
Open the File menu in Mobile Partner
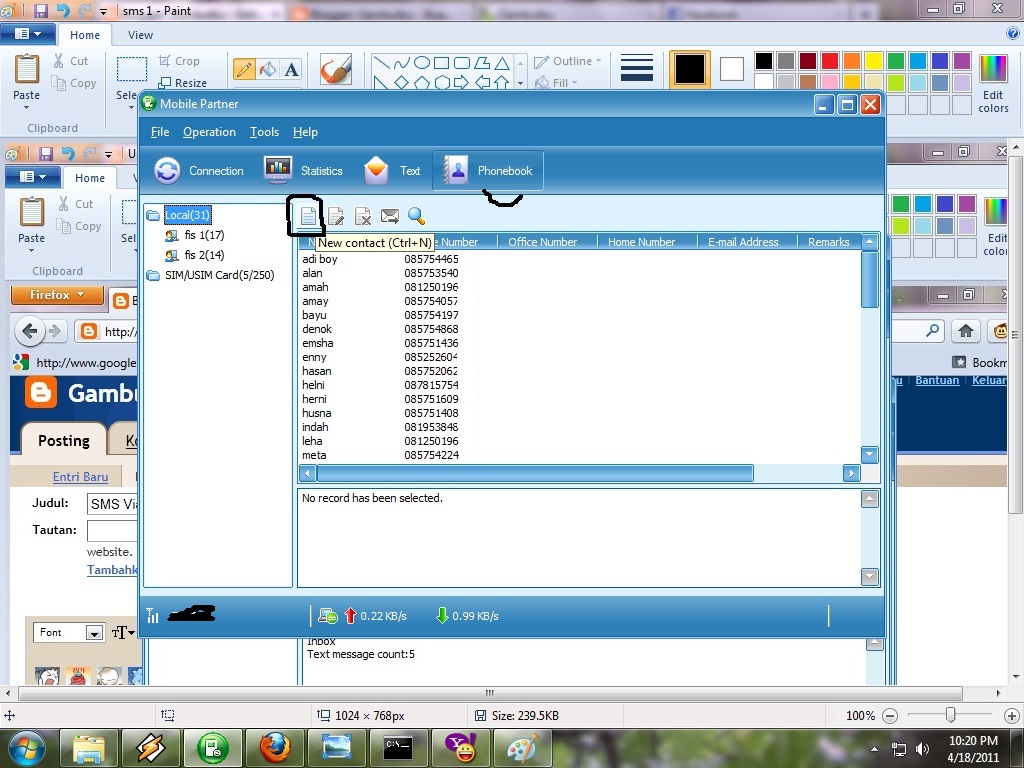click(160, 132)
